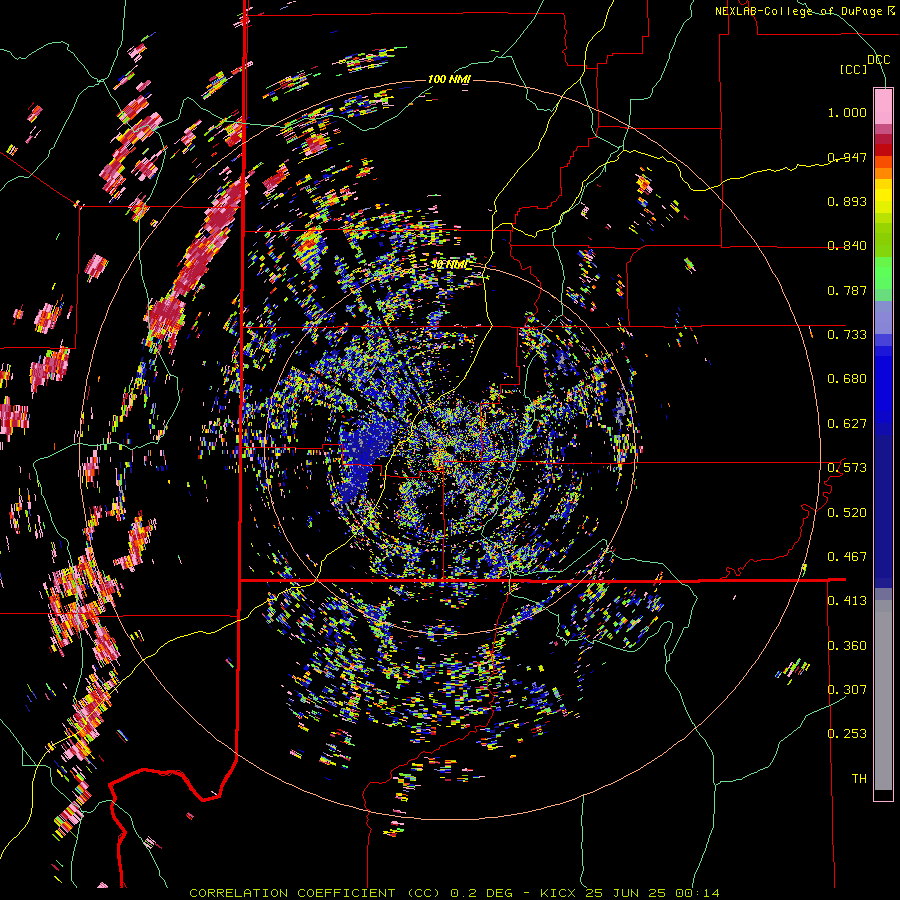Select the 0.573 scale value
The image size is (900, 900).
coord(847,468)
